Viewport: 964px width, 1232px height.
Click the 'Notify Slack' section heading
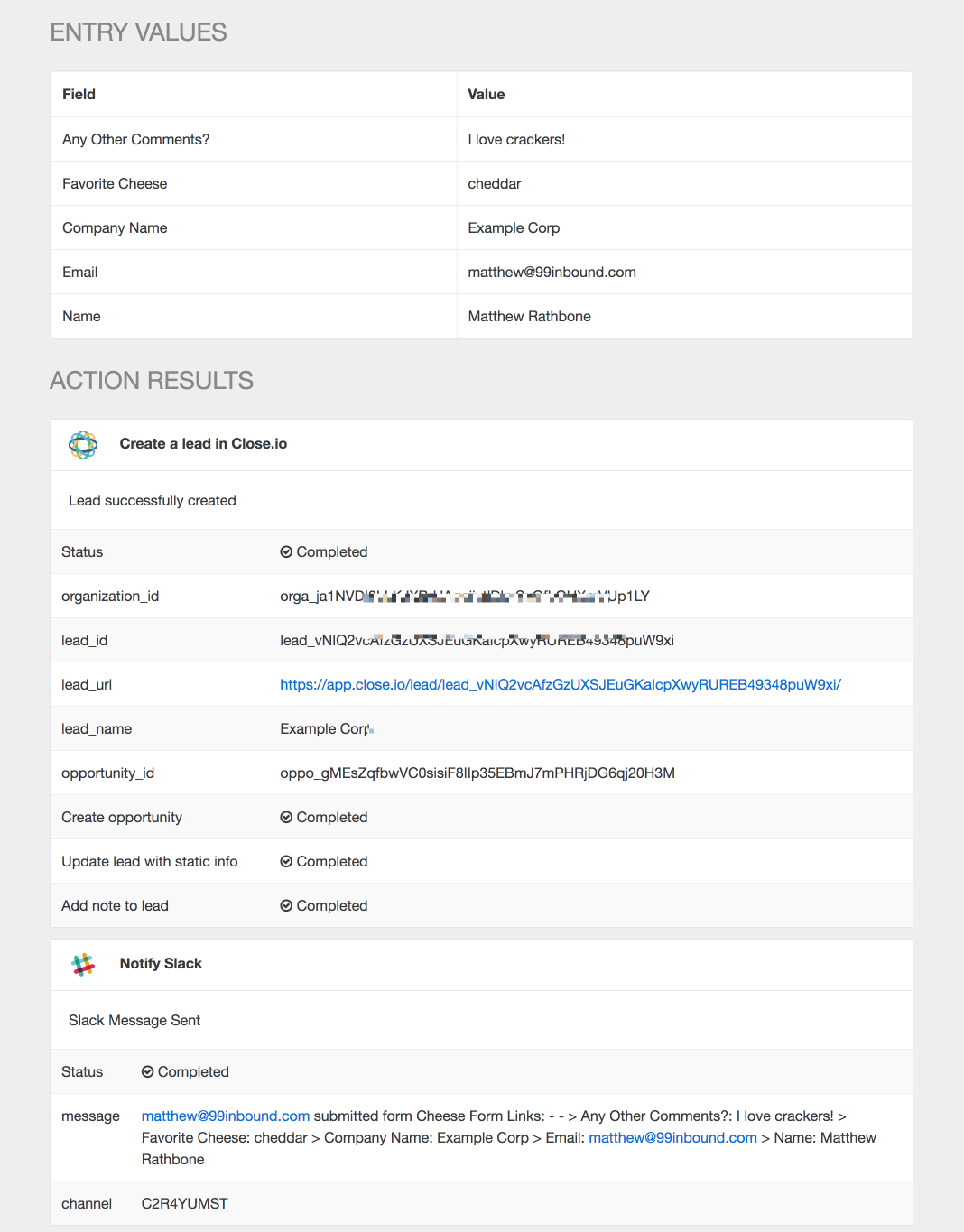[161, 963]
